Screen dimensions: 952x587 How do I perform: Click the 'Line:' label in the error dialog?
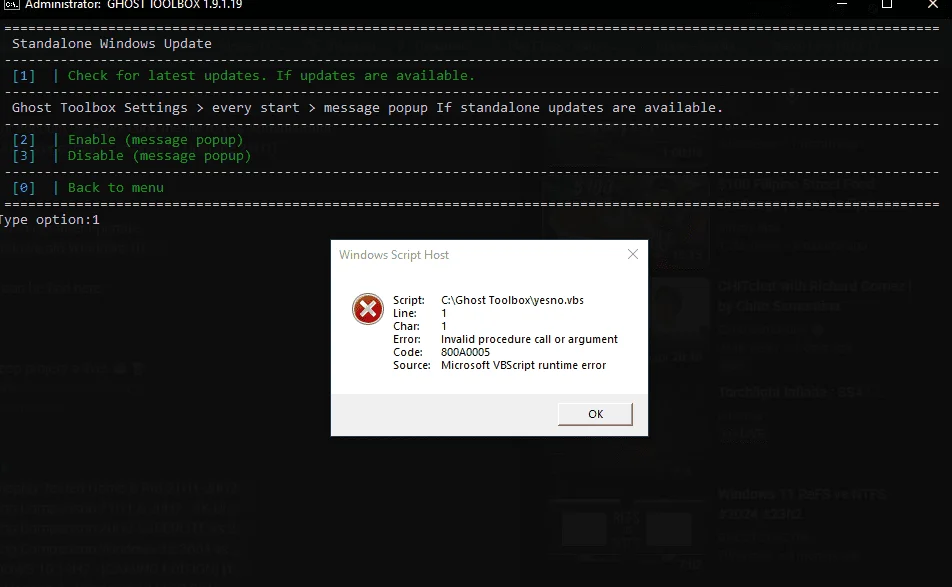pos(405,313)
